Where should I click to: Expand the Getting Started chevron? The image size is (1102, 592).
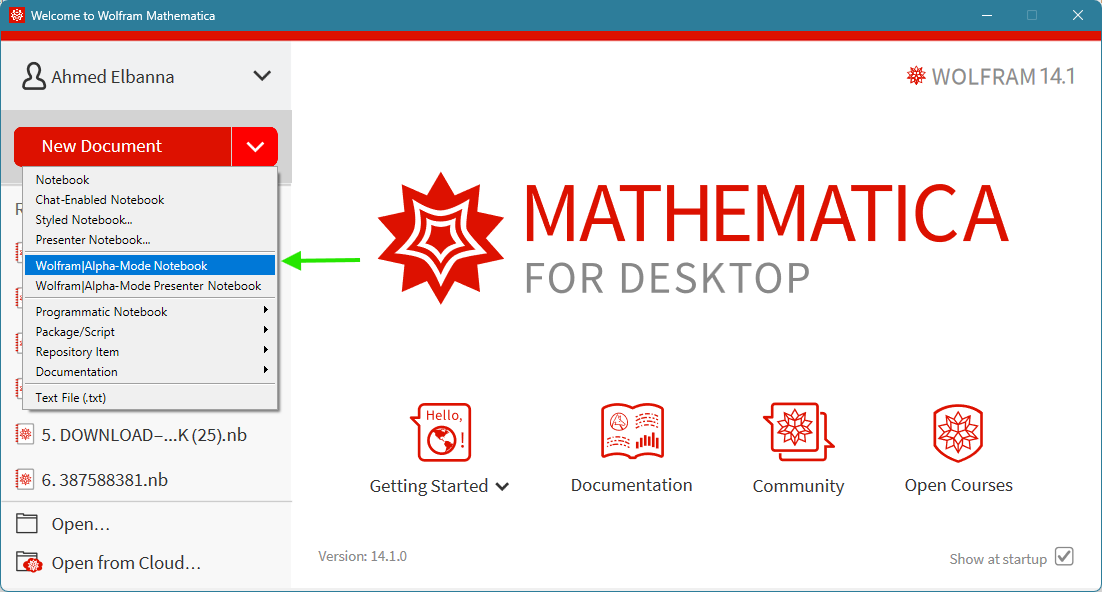502,487
